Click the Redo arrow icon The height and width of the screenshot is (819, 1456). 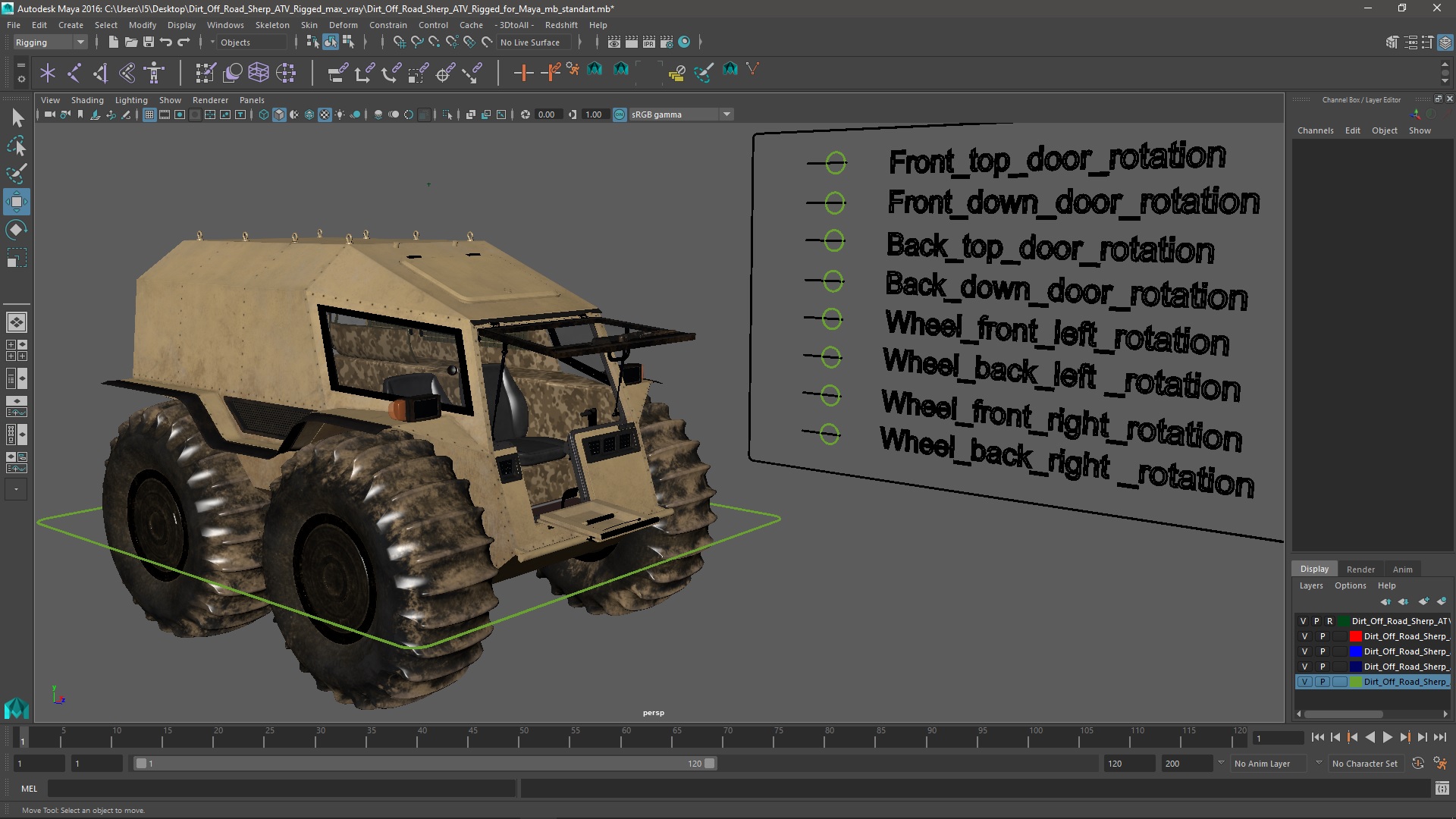pyautogui.click(x=184, y=42)
